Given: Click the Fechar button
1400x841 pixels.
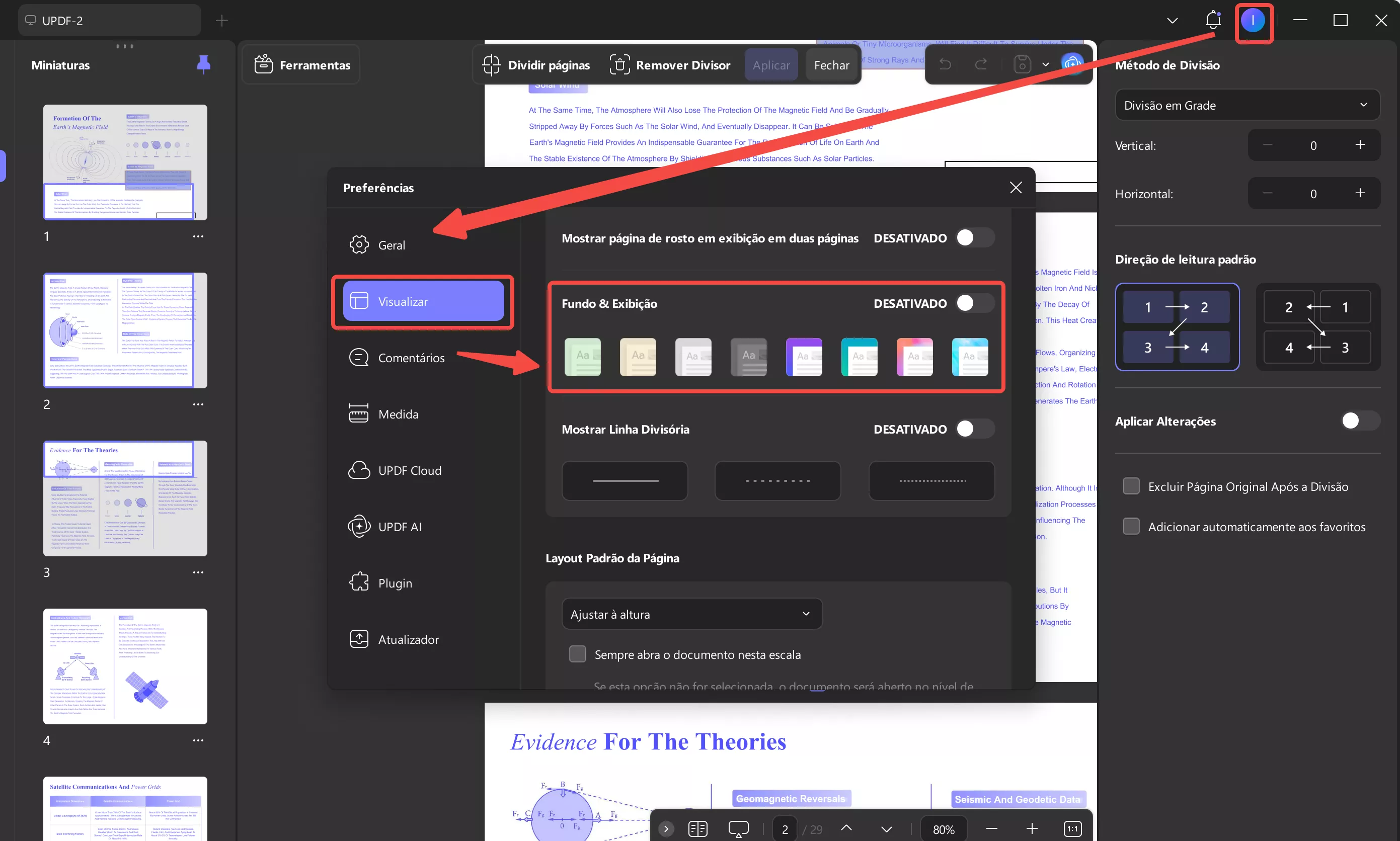Looking at the screenshot, I should click(831, 65).
